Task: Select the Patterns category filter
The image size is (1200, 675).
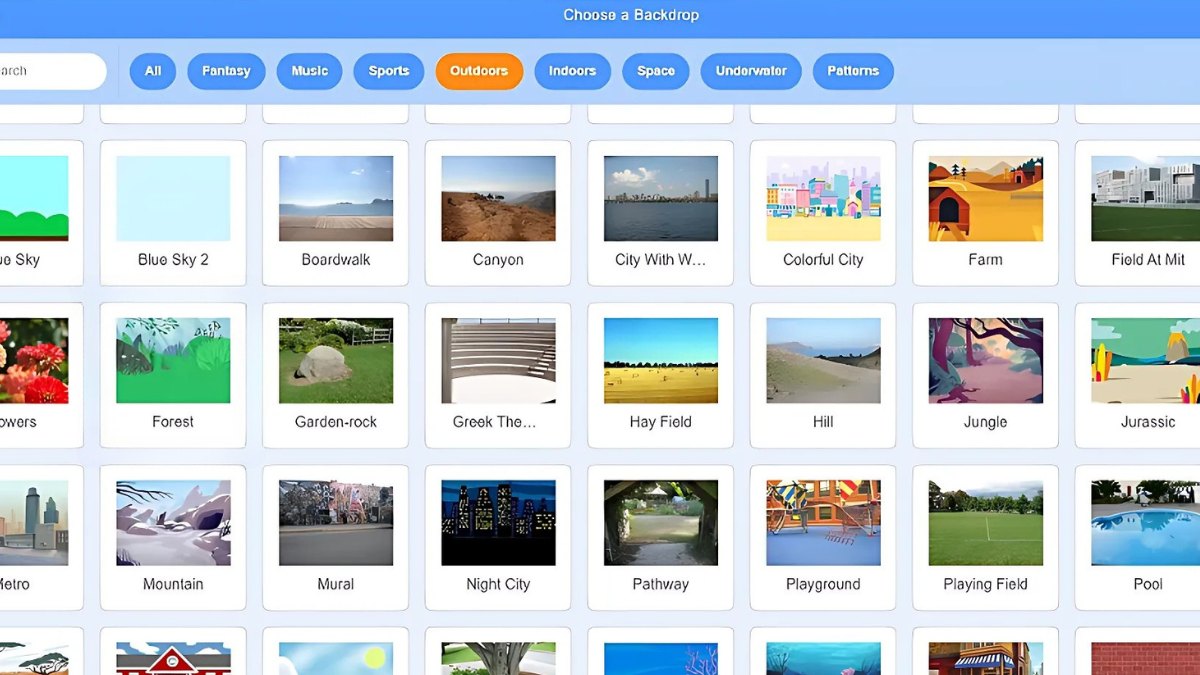Action: [x=853, y=71]
